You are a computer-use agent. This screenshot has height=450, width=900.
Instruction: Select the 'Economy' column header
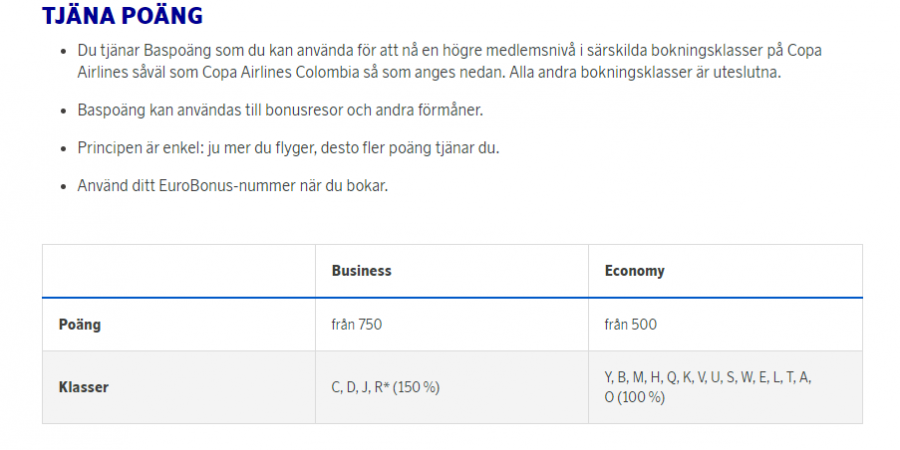(634, 271)
